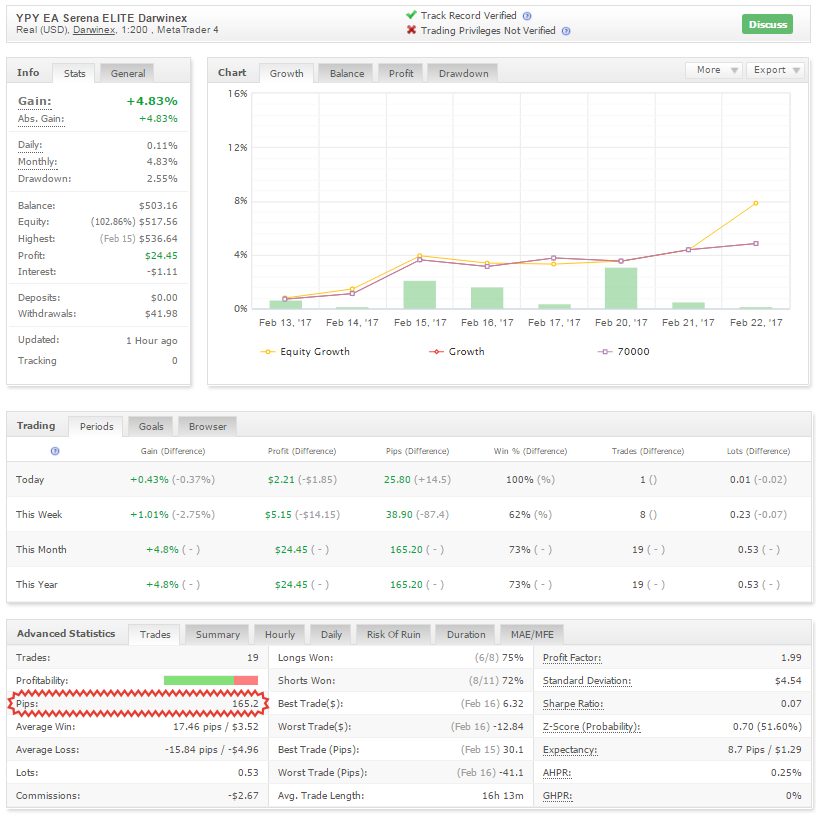Click the Standard Deviation label
The image size is (816, 819).
(587, 681)
